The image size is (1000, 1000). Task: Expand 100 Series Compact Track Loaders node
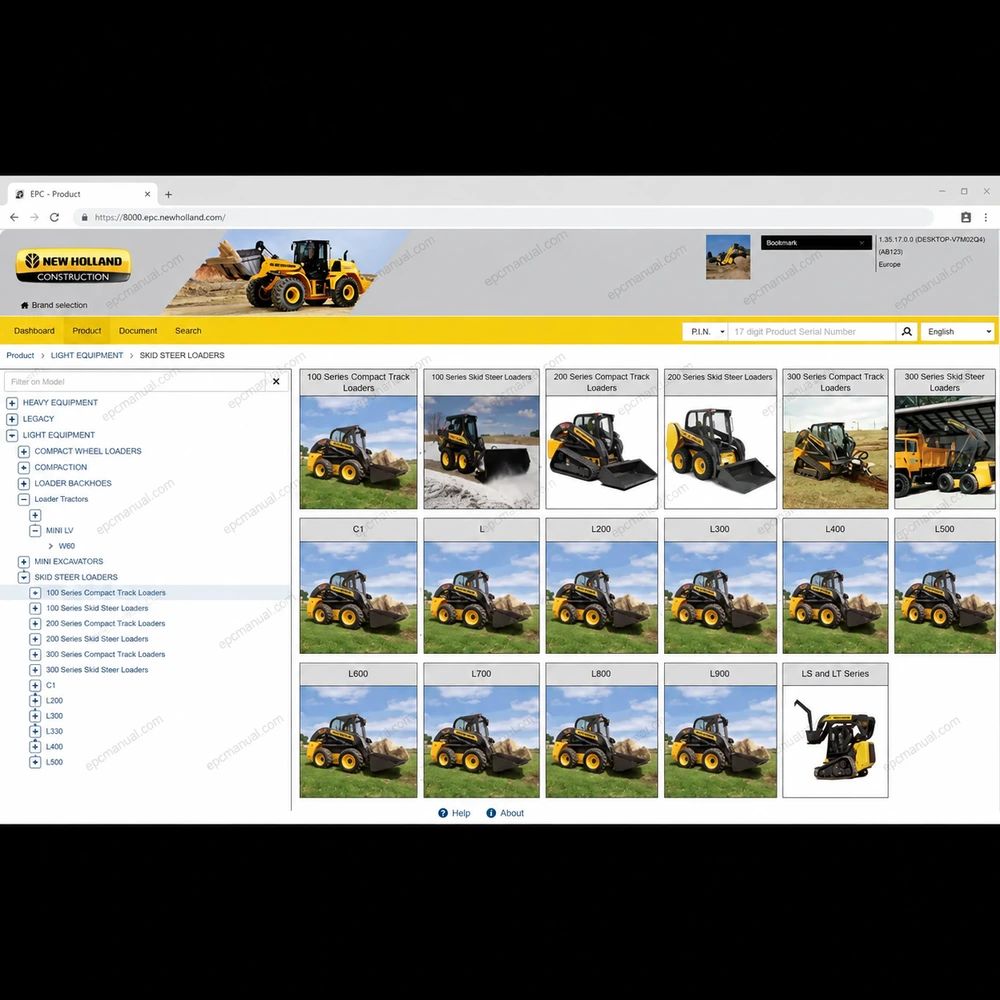(35, 592)
